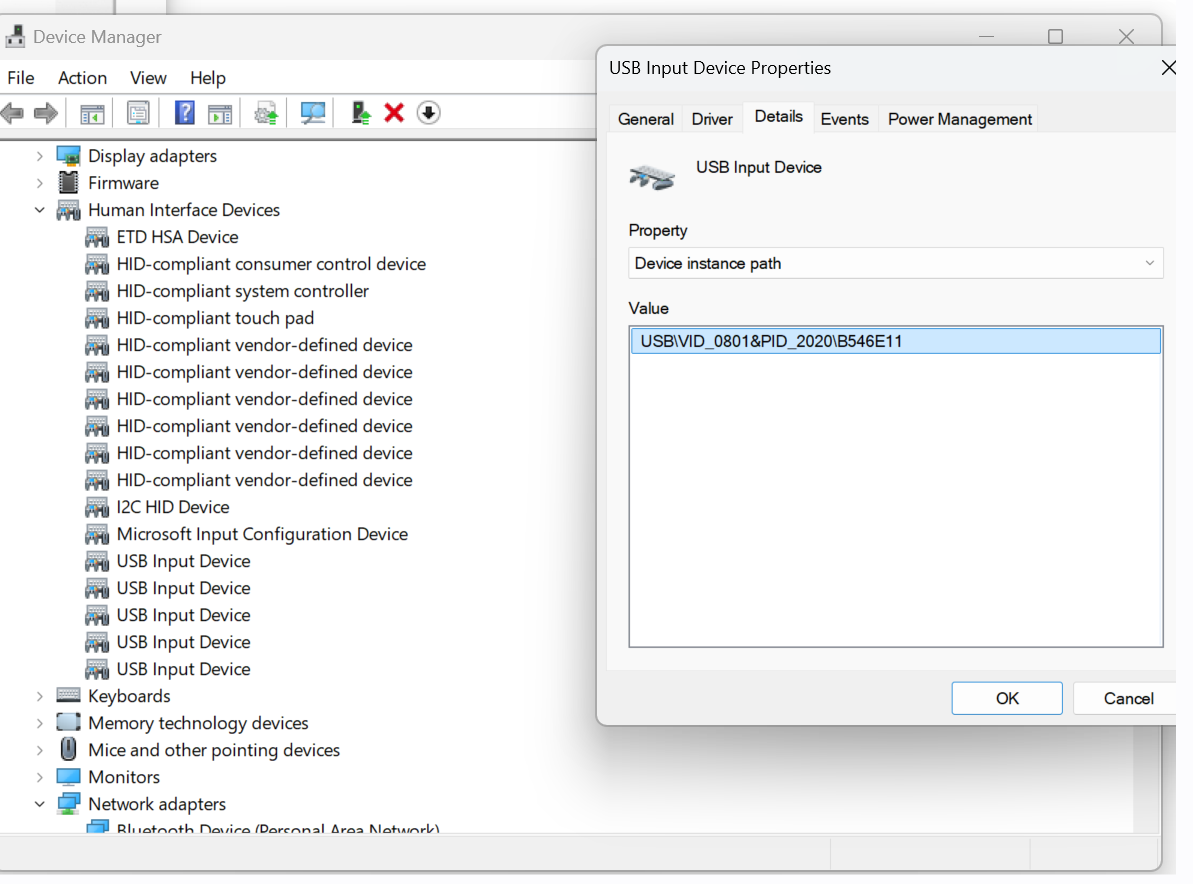Click the red X Uninstall device icon
Viewport: 1193px width, 884px height.
coord(394,113)
